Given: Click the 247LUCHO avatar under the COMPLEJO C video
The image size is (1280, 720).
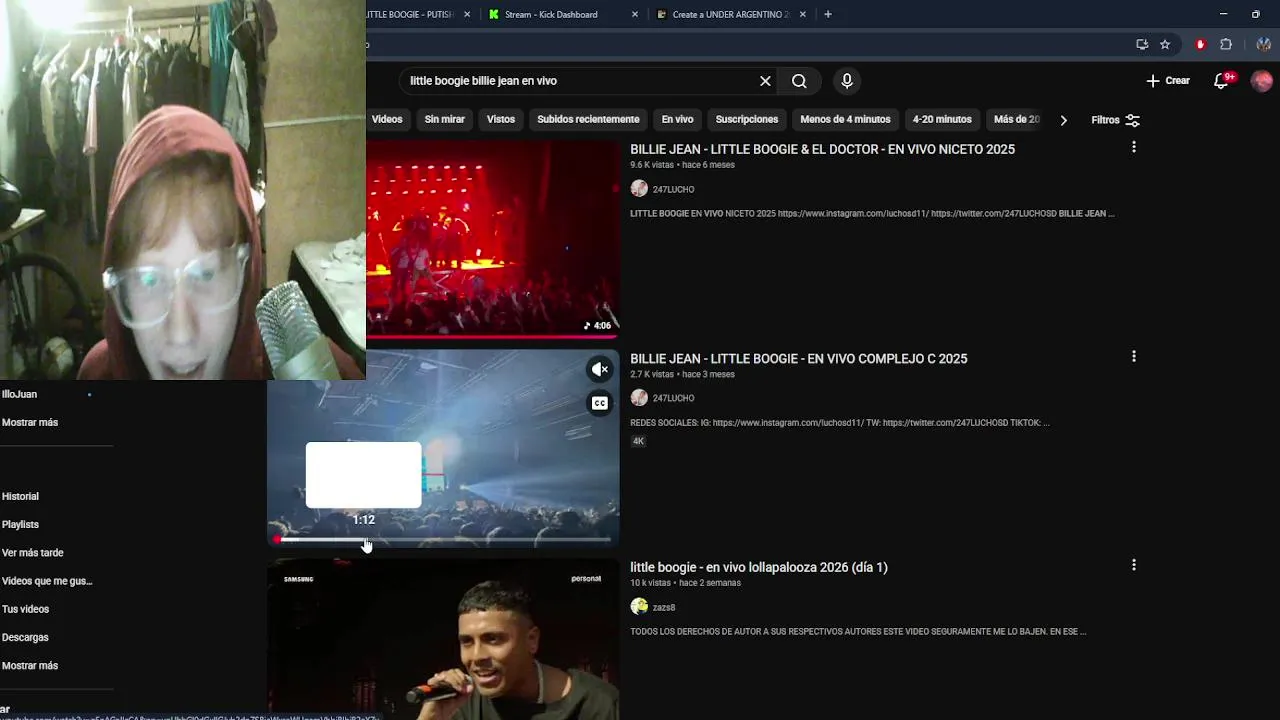Looking at the screenshot, I should click(639, 398).
